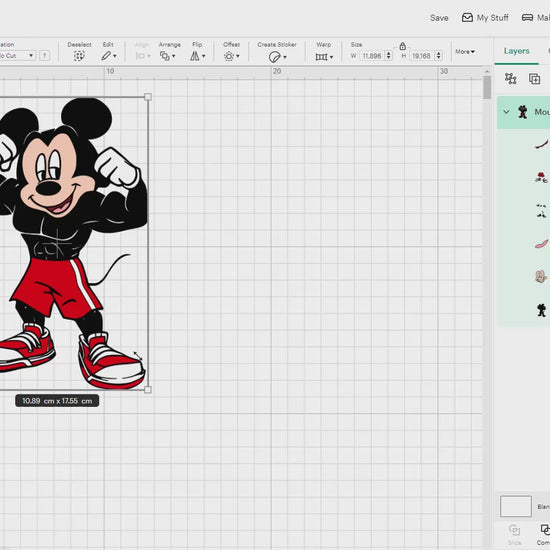Open operation help question mark
The image size is (550, 550).
point(45,55)
